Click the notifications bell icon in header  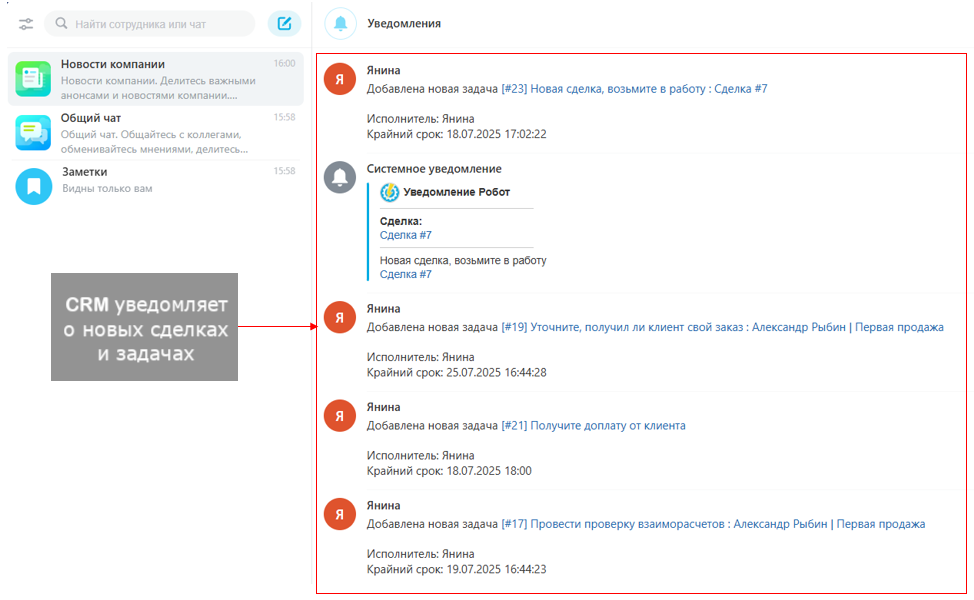[x=341, y=23]
